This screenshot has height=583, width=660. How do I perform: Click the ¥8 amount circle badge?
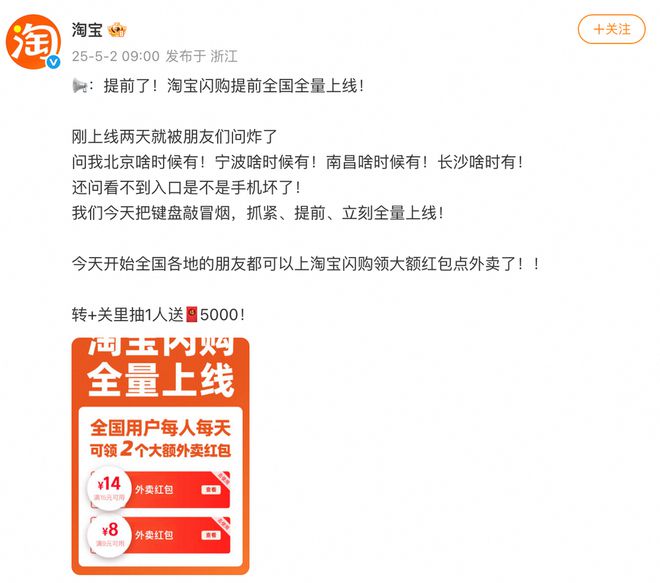(109, 534)
